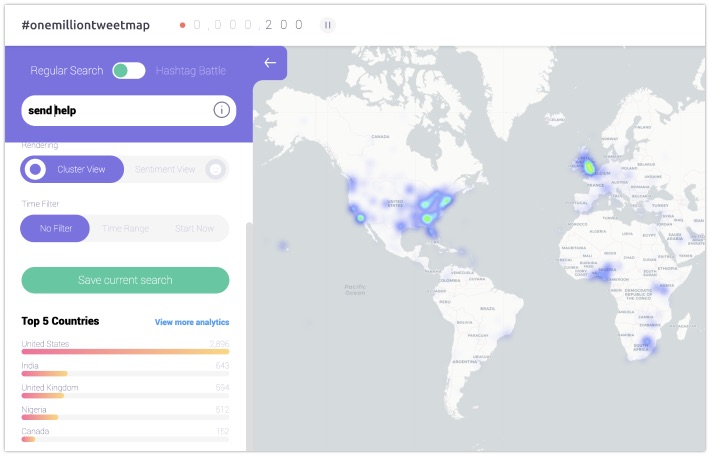Collapse the search panel with back arrow
710x456 pixels.
[270, 62]
